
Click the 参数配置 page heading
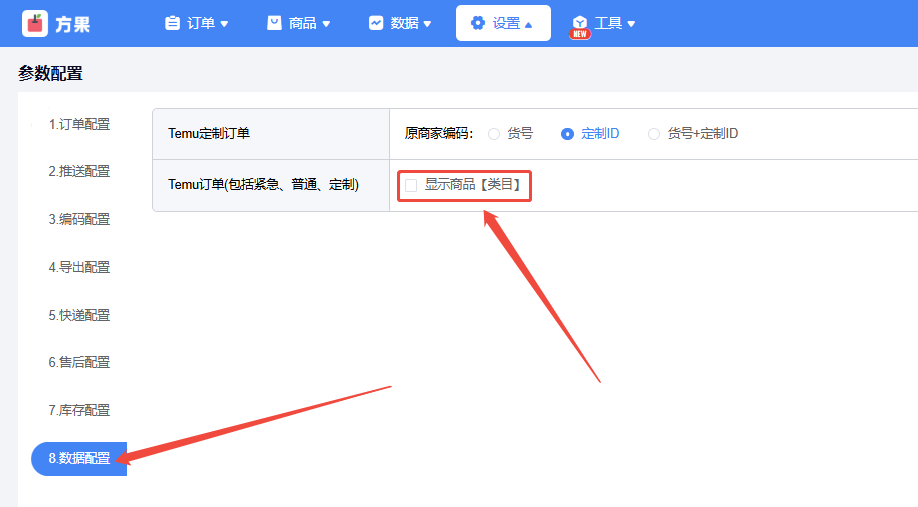pyautogui.click(x=50, y=74)
